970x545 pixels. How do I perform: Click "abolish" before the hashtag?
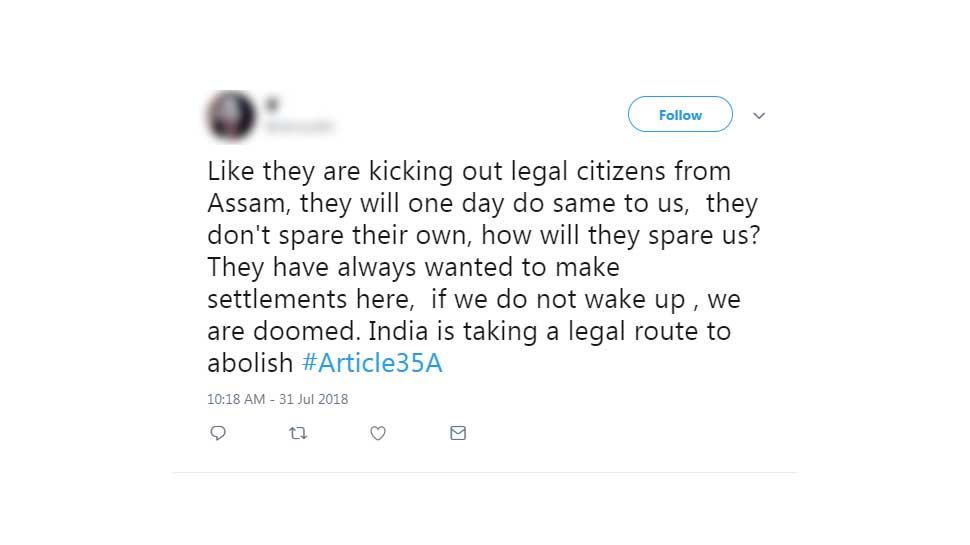tap(250, 363)
